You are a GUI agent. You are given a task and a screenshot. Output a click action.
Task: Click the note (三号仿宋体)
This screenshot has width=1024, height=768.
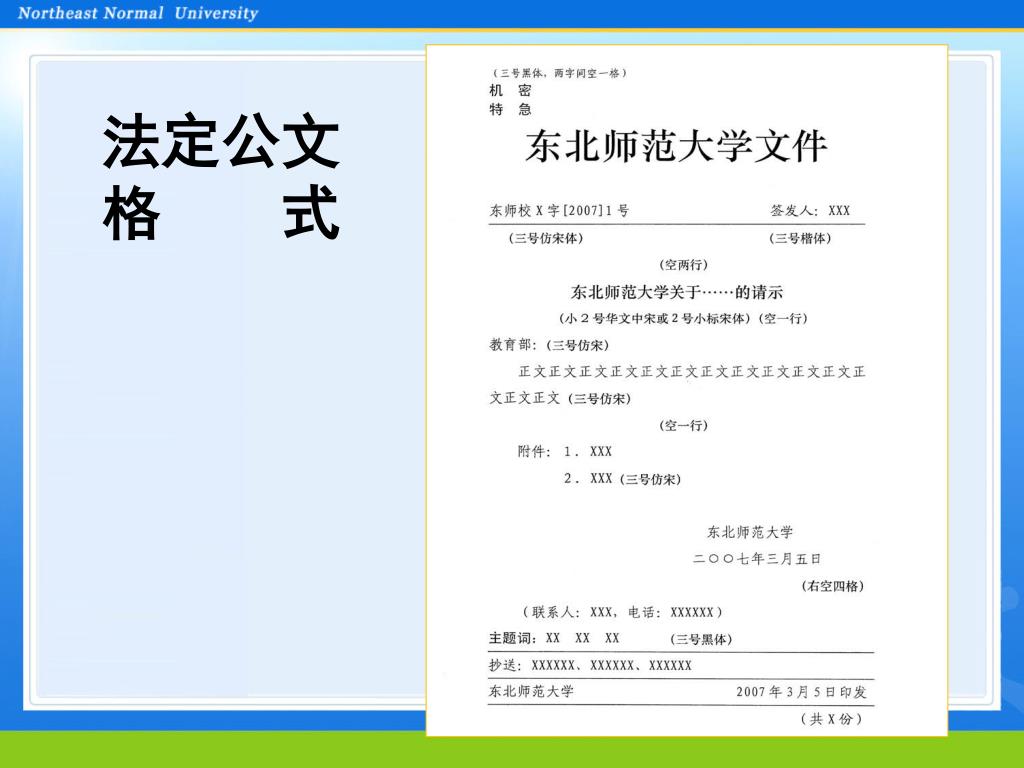(546, 238)
